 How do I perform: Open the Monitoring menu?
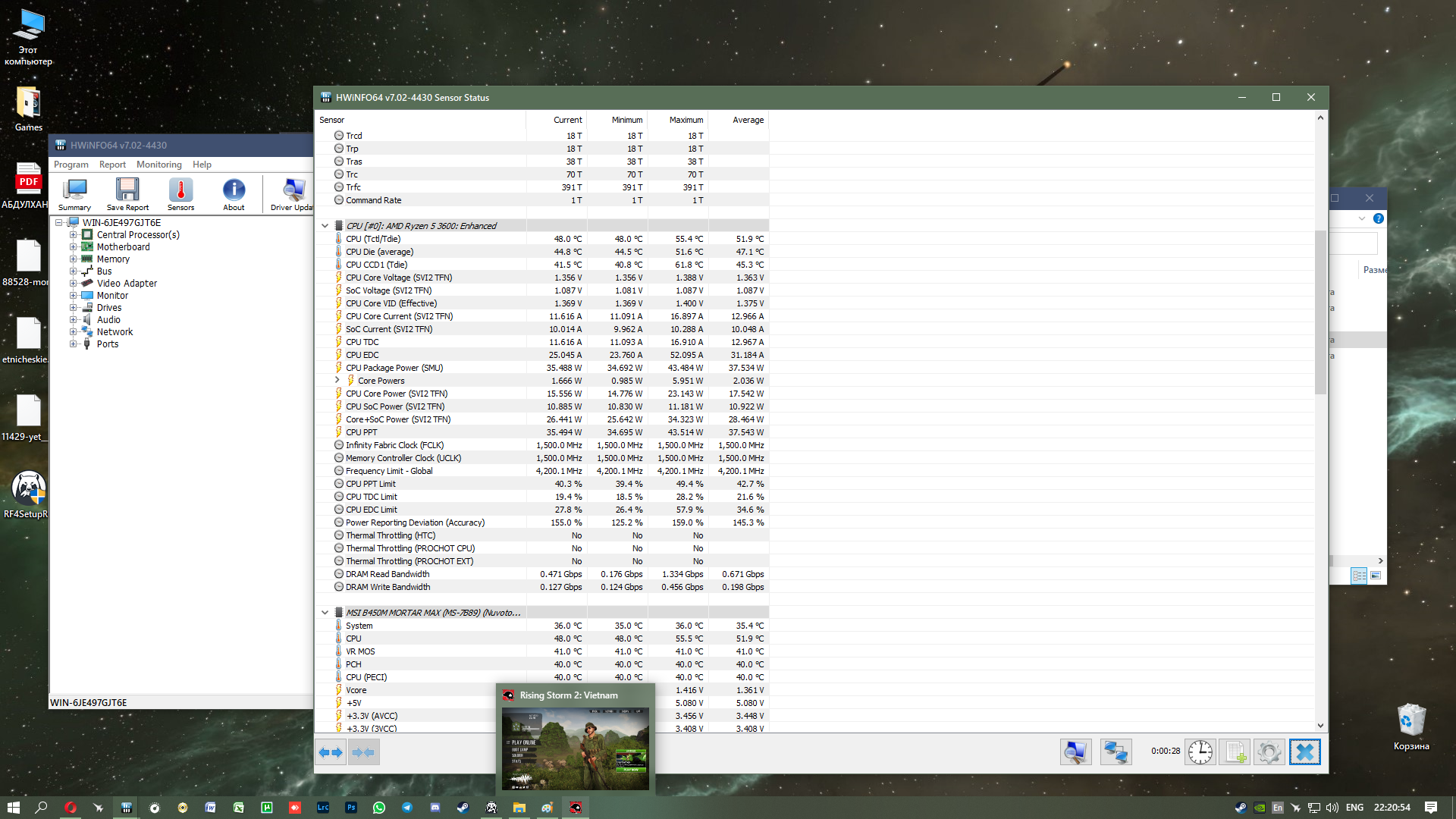[x=158, y=165]
